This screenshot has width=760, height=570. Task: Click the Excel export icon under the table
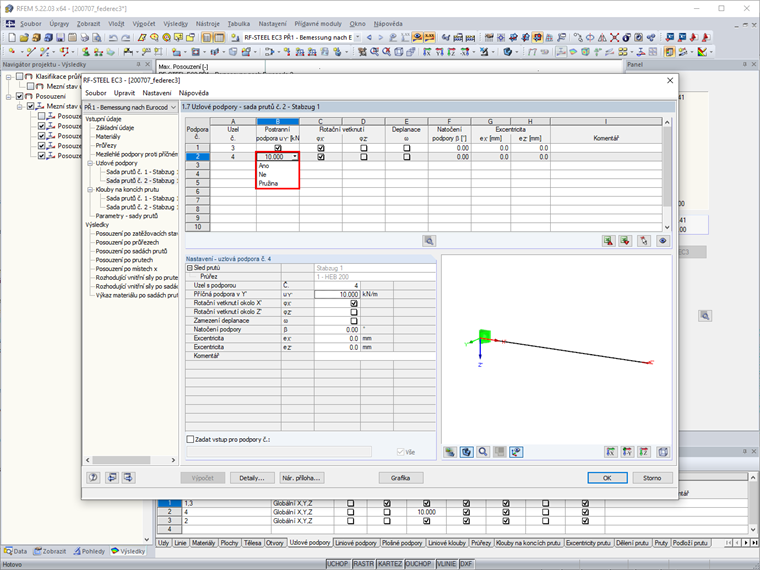click(608, 241)
